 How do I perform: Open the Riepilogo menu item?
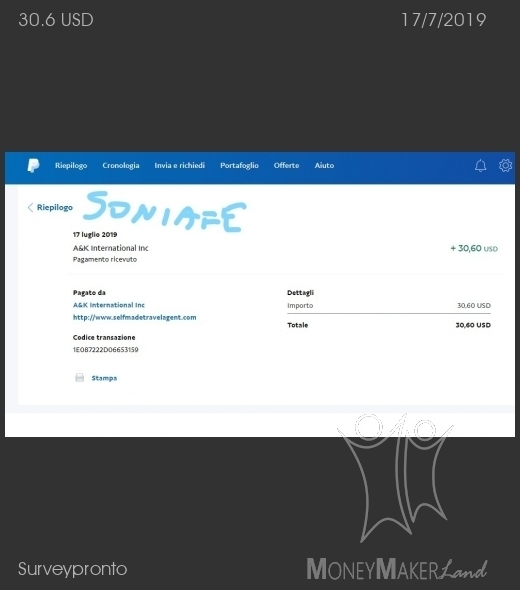pos(71,166)
